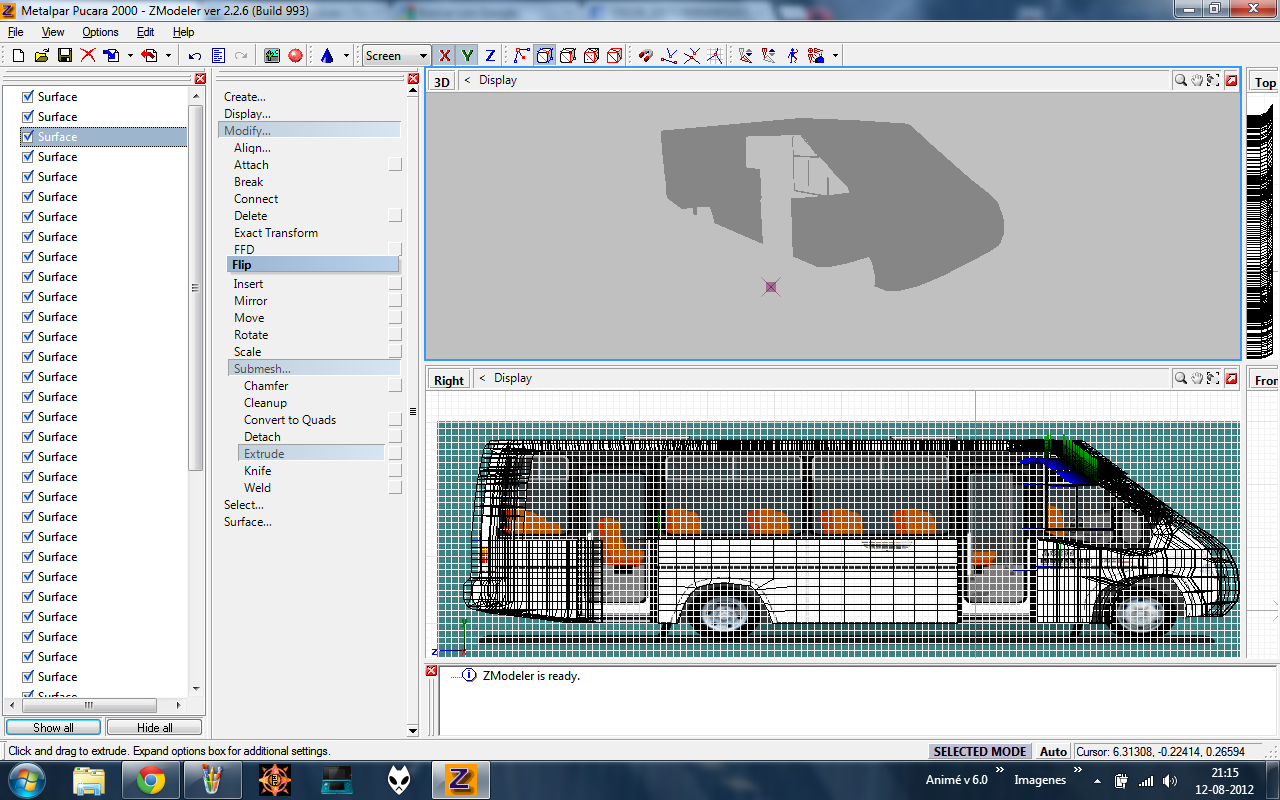Open the Options menu
1280x800 pixels.
pos(100,32)
